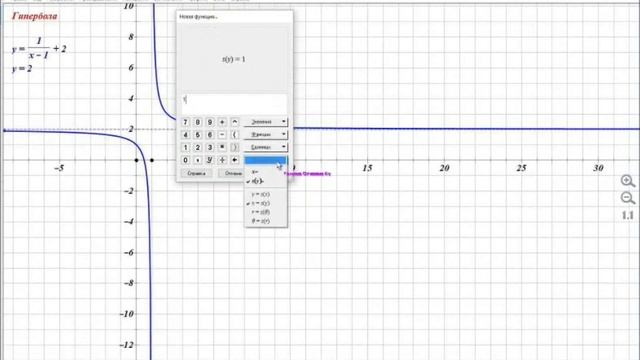Click the f(y) = 1 preview area
Image resolution: width=640 pixels, height=360 pixels.
pyautogui.click(x=234, y=59)
